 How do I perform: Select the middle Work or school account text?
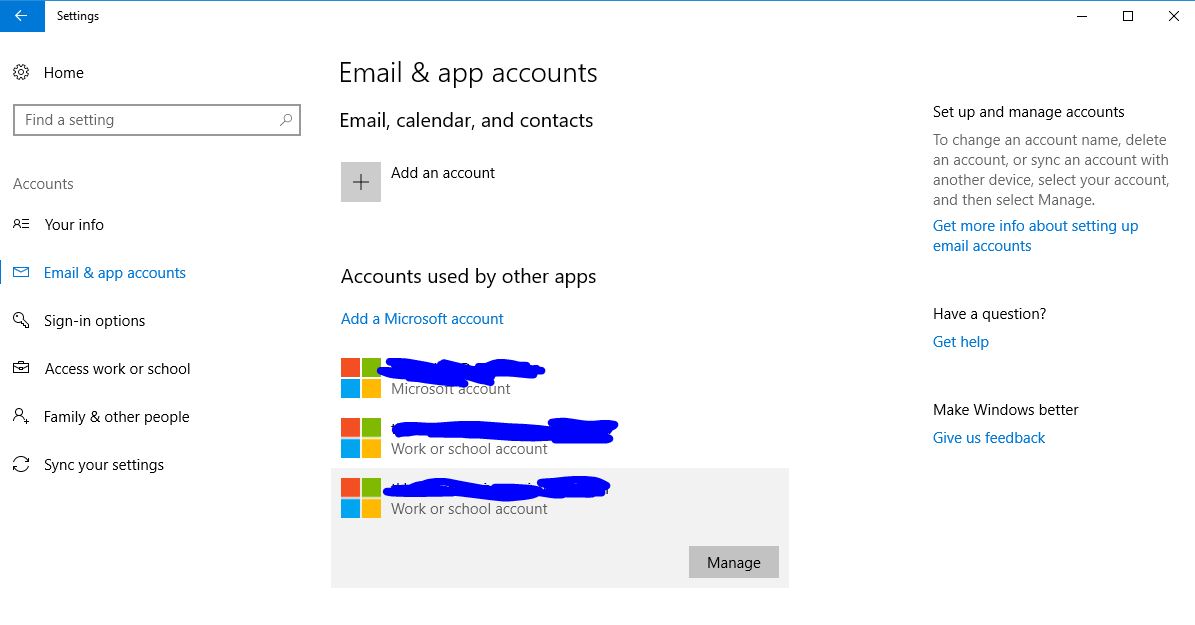tap(469, 449)
